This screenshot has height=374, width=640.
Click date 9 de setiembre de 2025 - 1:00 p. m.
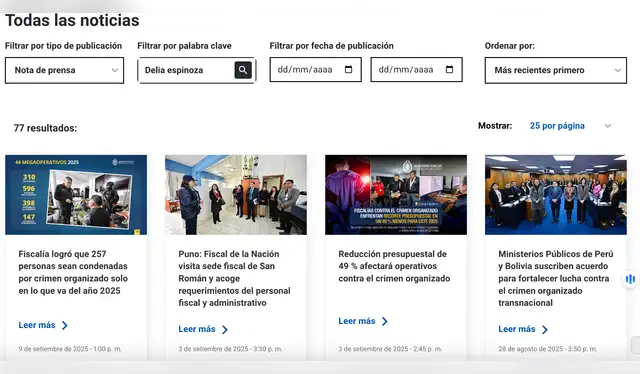coord(70,349)
